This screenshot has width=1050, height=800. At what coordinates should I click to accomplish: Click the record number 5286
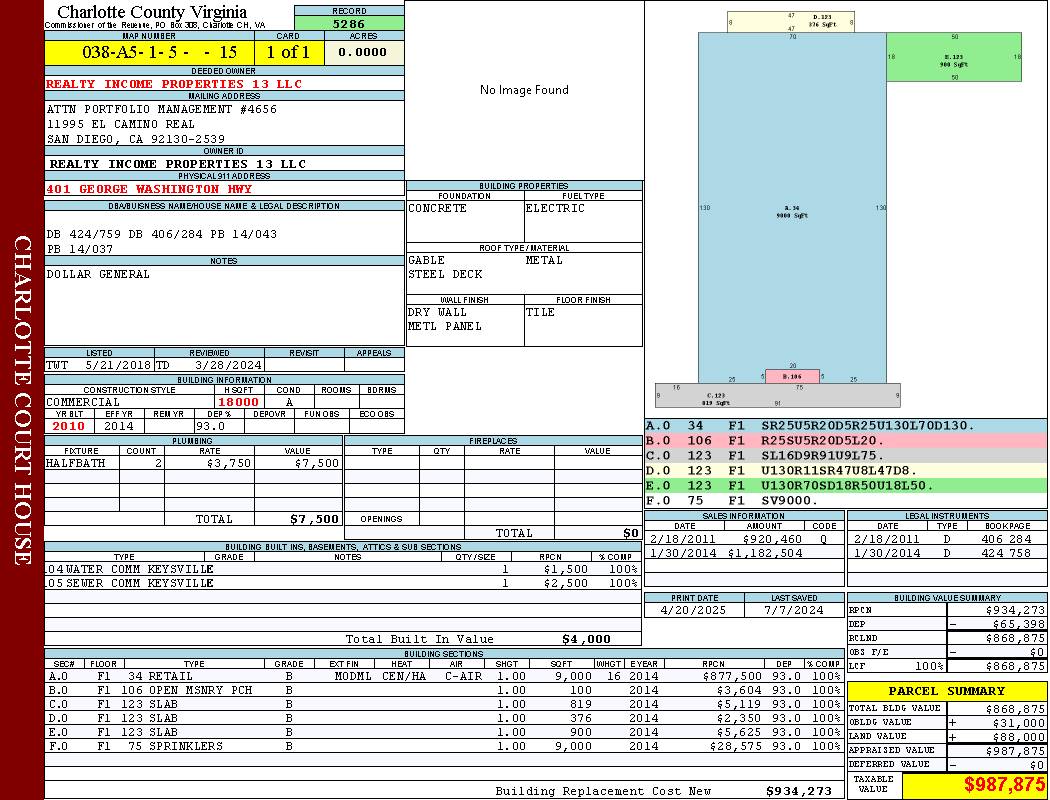click(349, 23)
